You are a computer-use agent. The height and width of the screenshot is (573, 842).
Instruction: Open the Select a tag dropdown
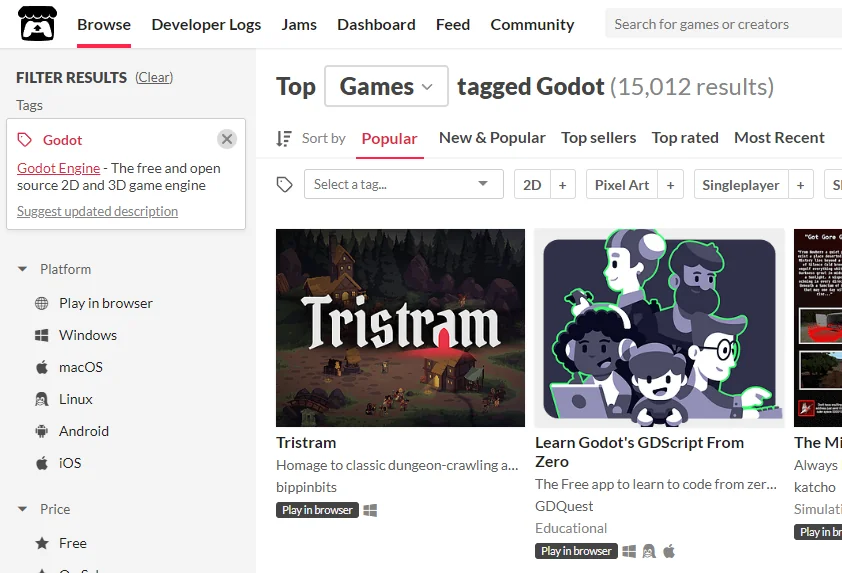[404, 184]
